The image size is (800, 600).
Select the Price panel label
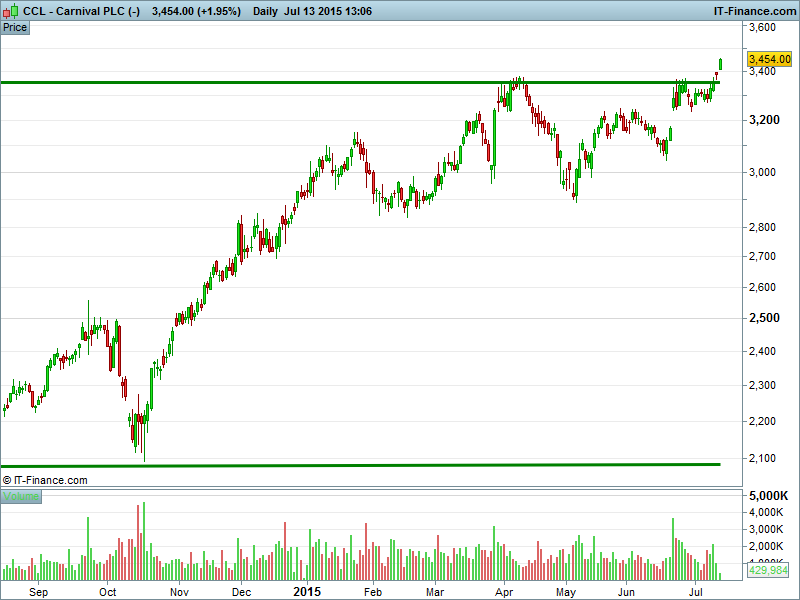(15, 27)
